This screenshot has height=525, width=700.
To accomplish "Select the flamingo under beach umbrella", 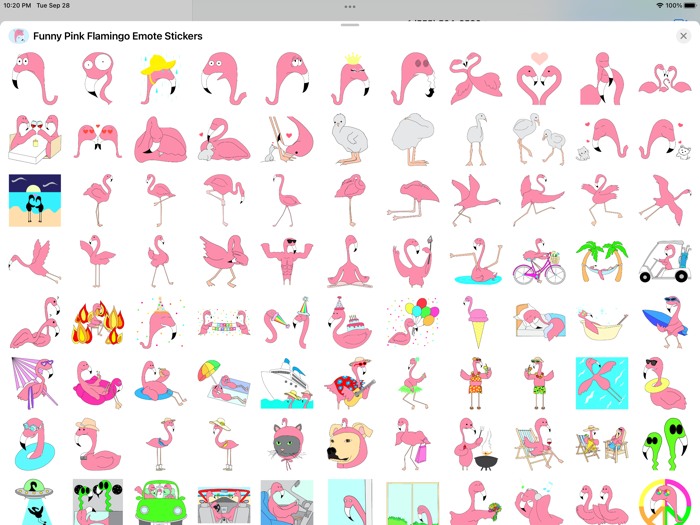I will coord(224,383).
